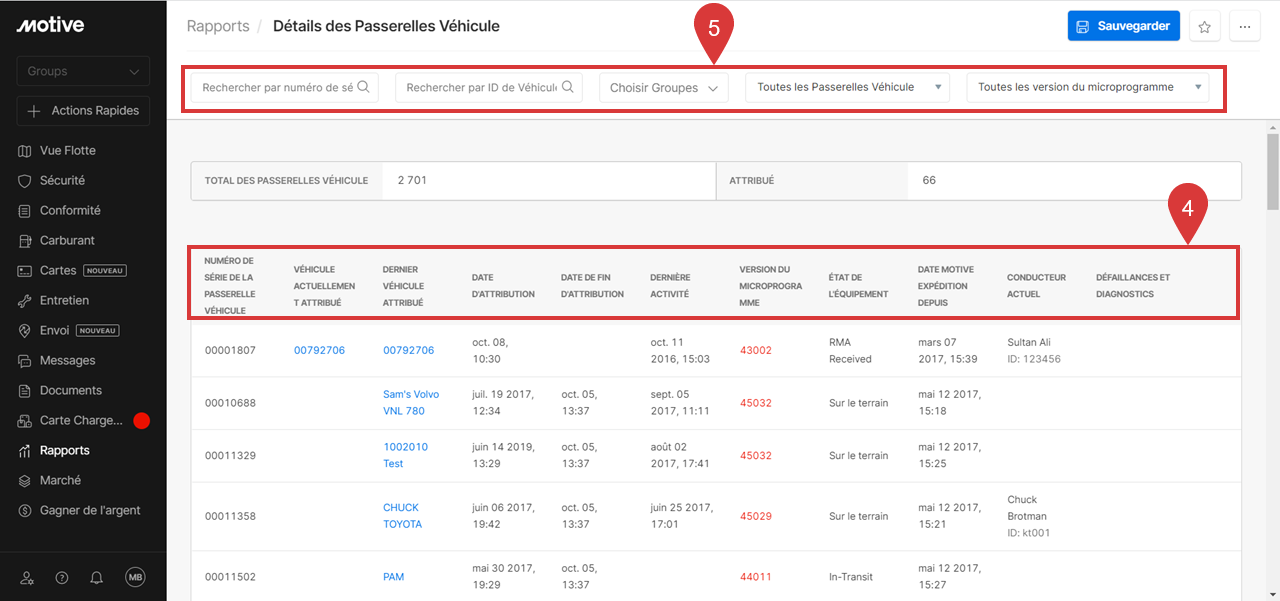The width and height of the screenshot is (1280, 601).
Task: Click the Sauvegarder button
Action: (x=1124, y=26)
